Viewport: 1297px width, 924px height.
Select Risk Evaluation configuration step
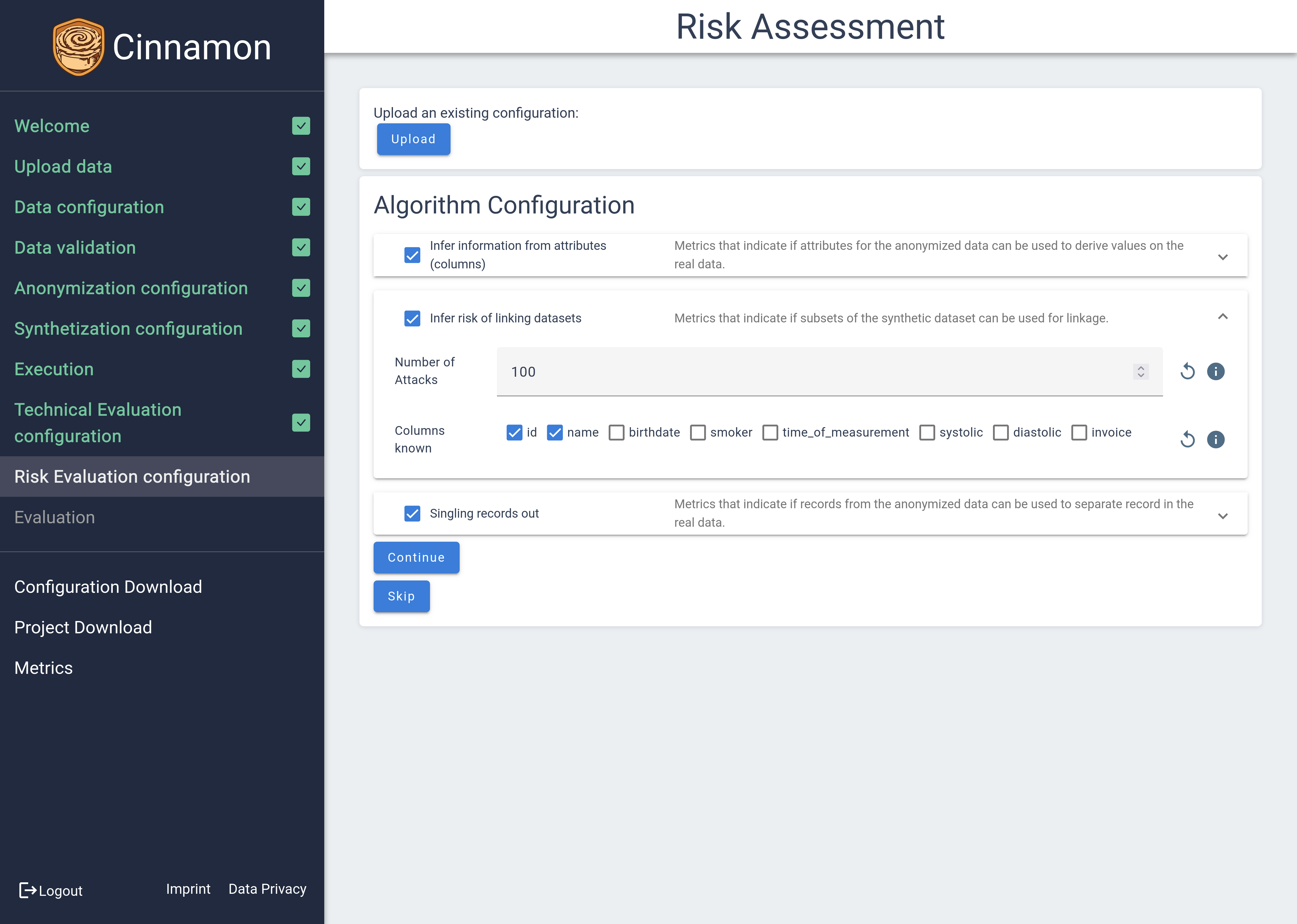pos(162,477)
